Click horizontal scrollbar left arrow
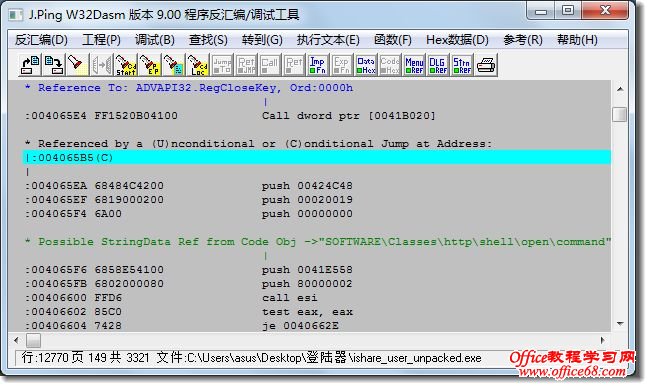 [x=16, y=341]
